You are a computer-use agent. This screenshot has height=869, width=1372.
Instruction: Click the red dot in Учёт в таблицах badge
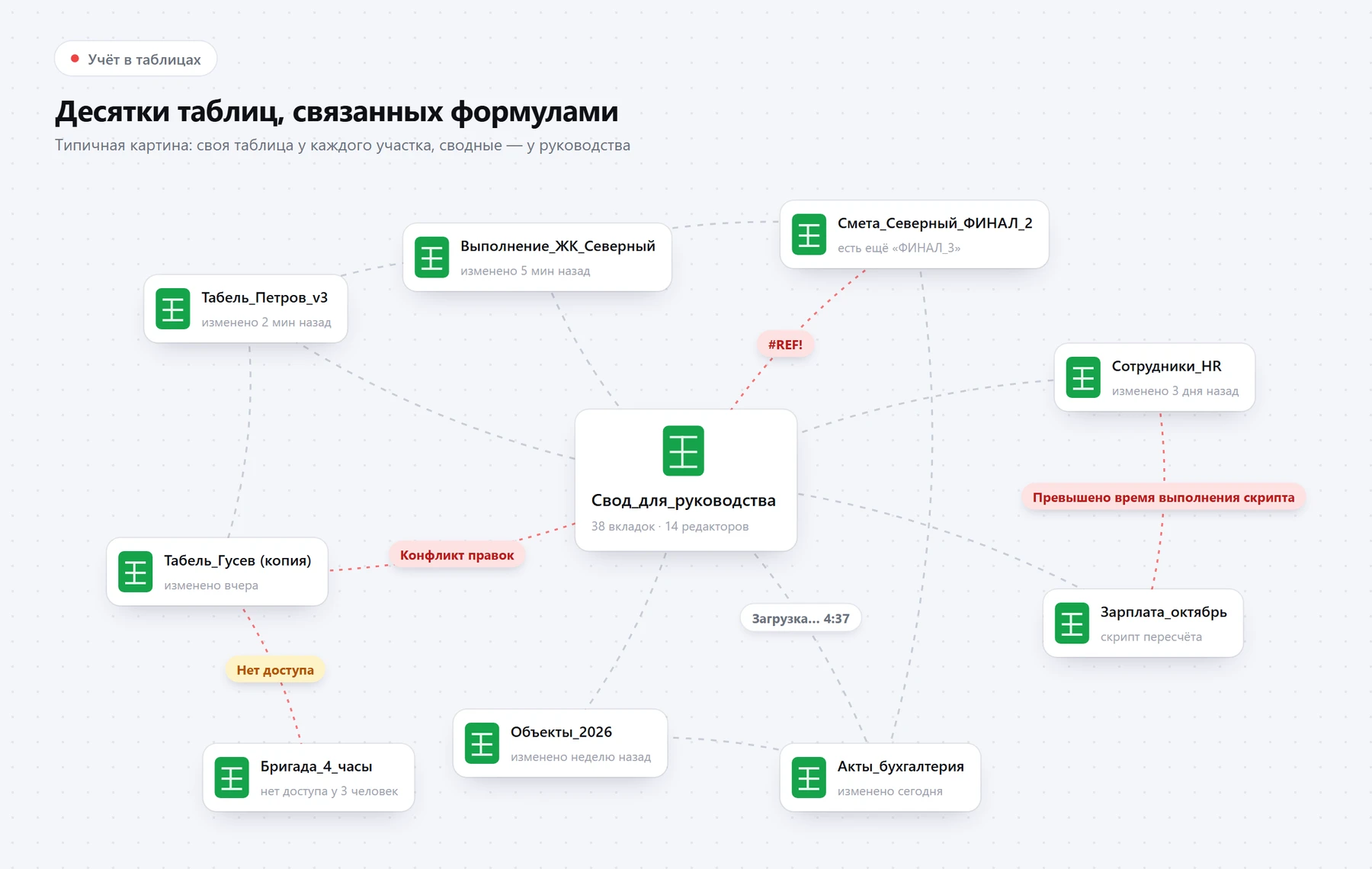click(x=75, y=59)
